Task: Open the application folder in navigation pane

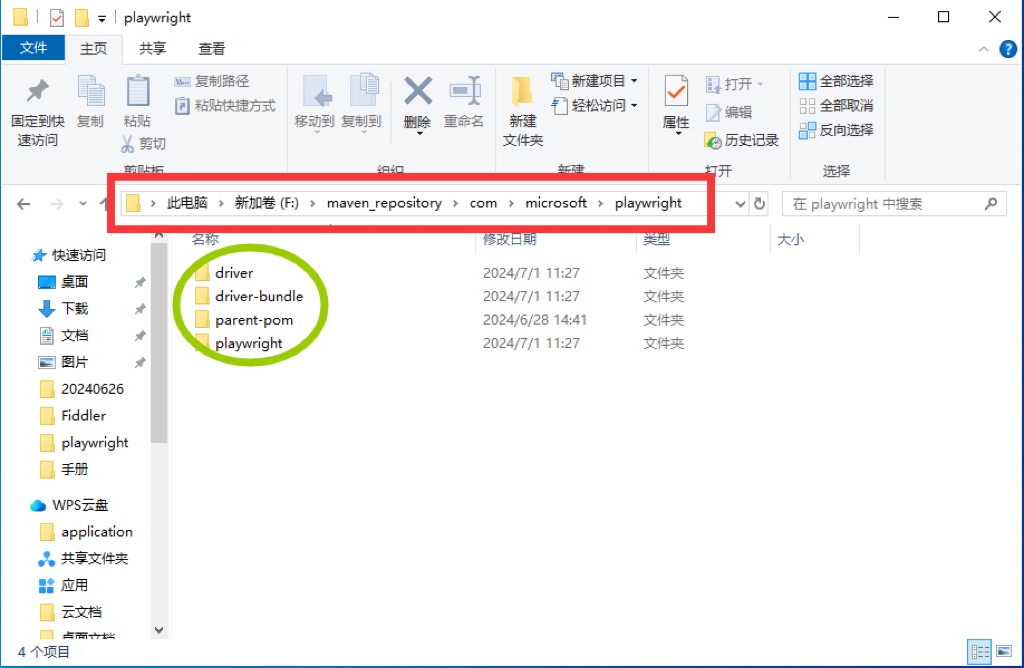Action: click(86, 532)
